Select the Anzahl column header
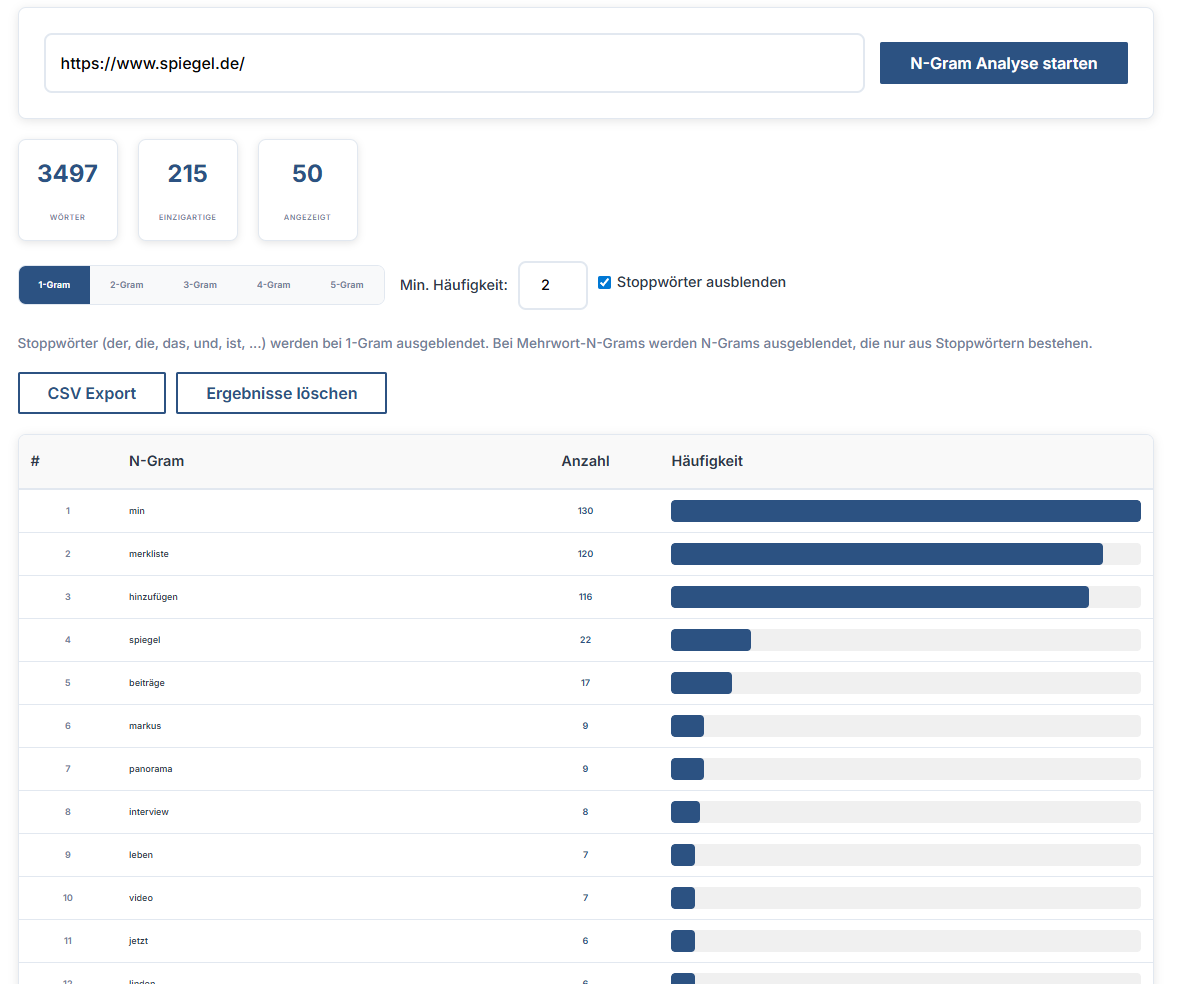The height and width of the screenshot is (984, 1190). point(584,461)
